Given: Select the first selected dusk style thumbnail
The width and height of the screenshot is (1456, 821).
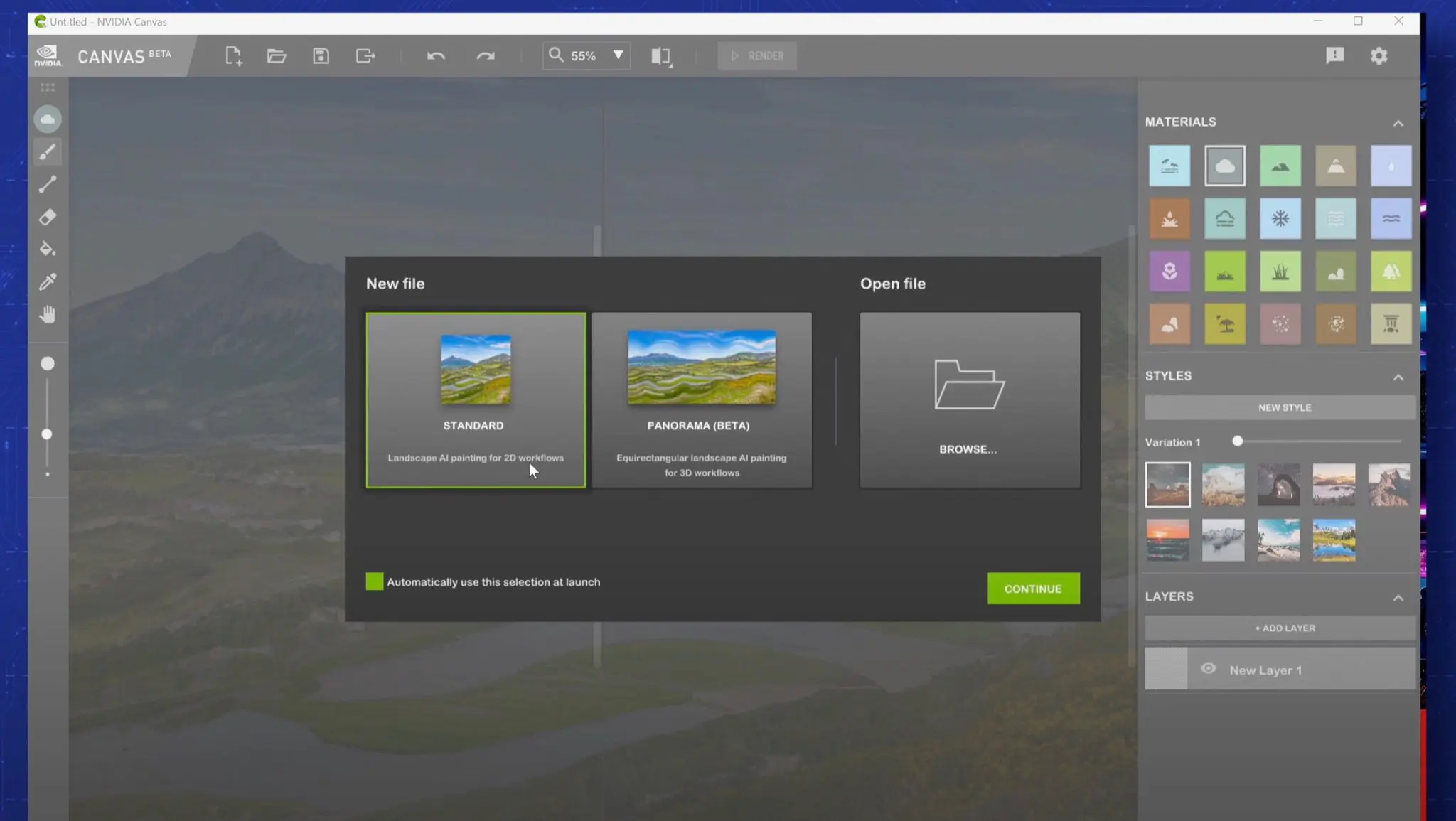Looking at the screenshot, I should pyautogui.click(x=1167, y=485).
